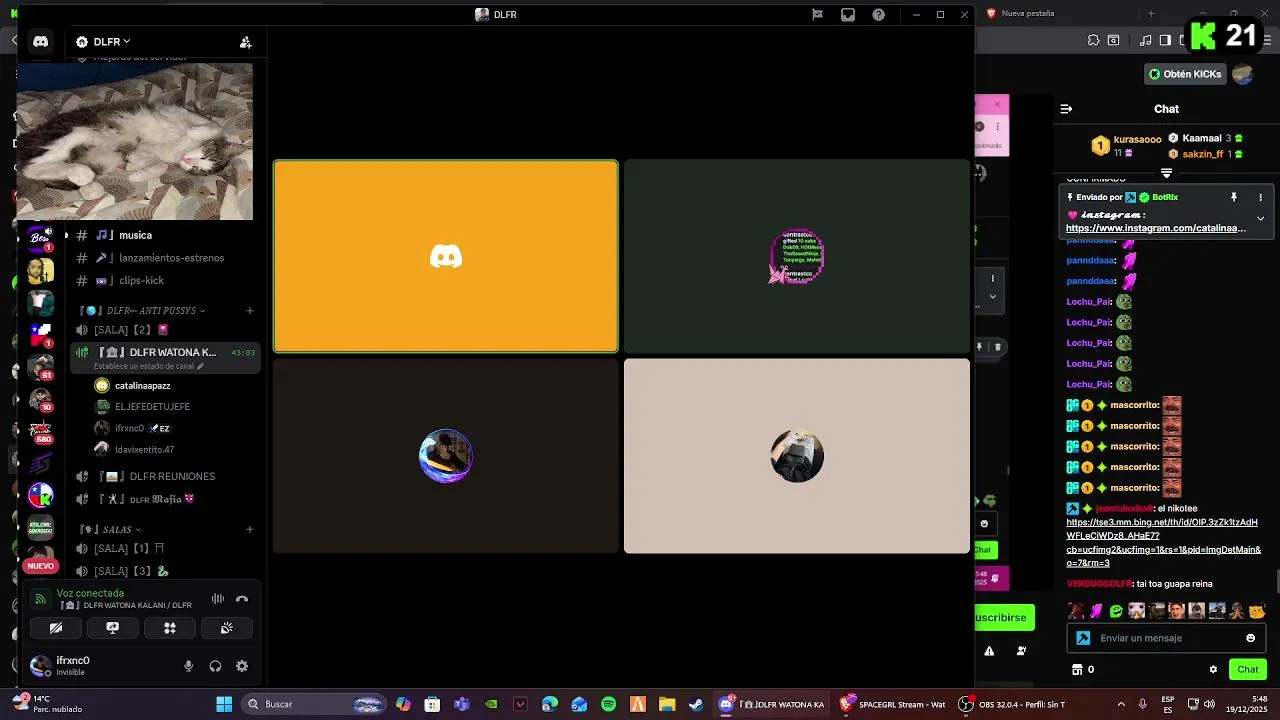Open activities launcher icon in voice panel

pyautogui.click(x=170, y=628)
